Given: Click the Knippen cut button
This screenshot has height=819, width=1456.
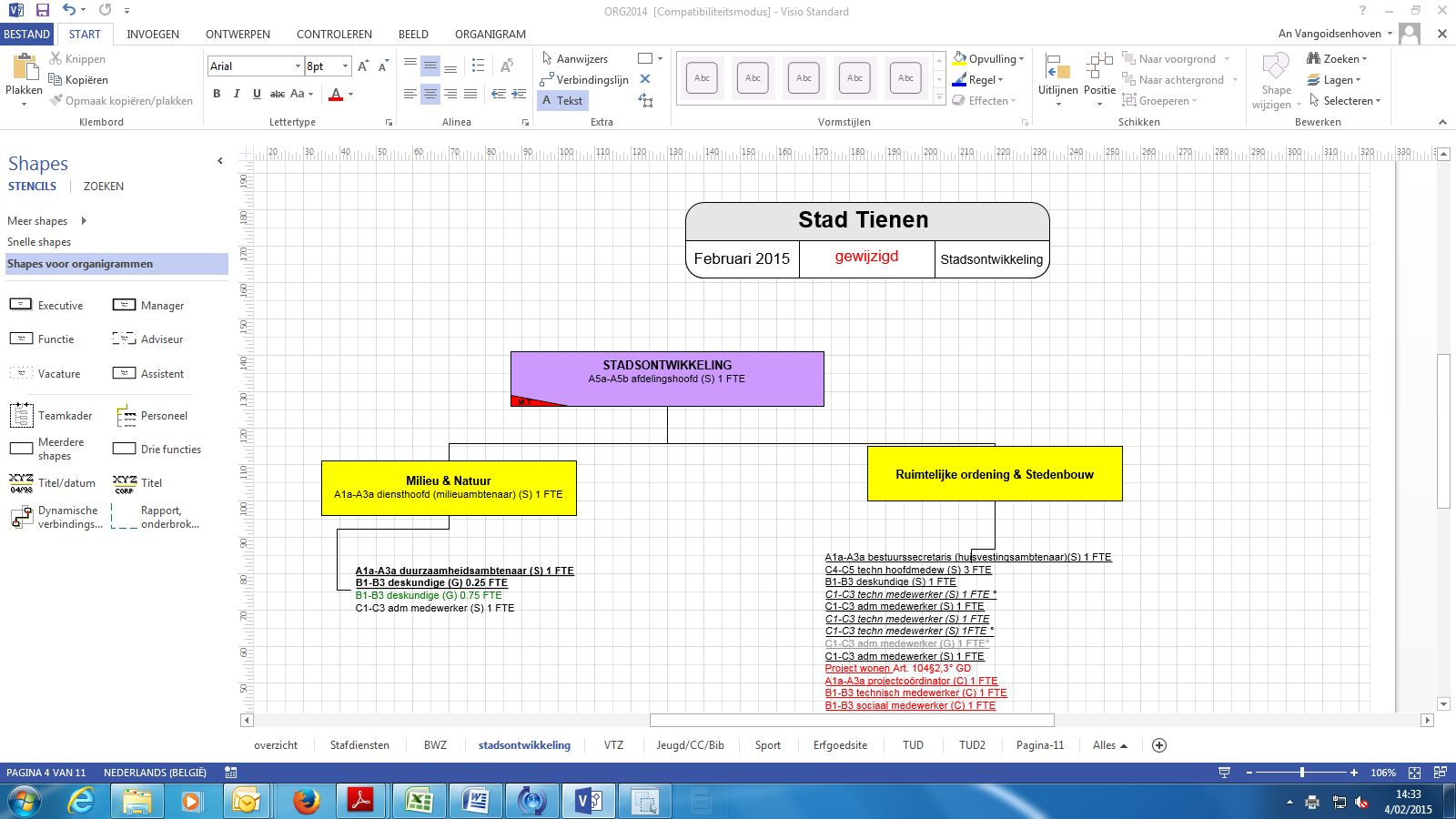Looking at the screenshot, I should (x=77, y=59).
